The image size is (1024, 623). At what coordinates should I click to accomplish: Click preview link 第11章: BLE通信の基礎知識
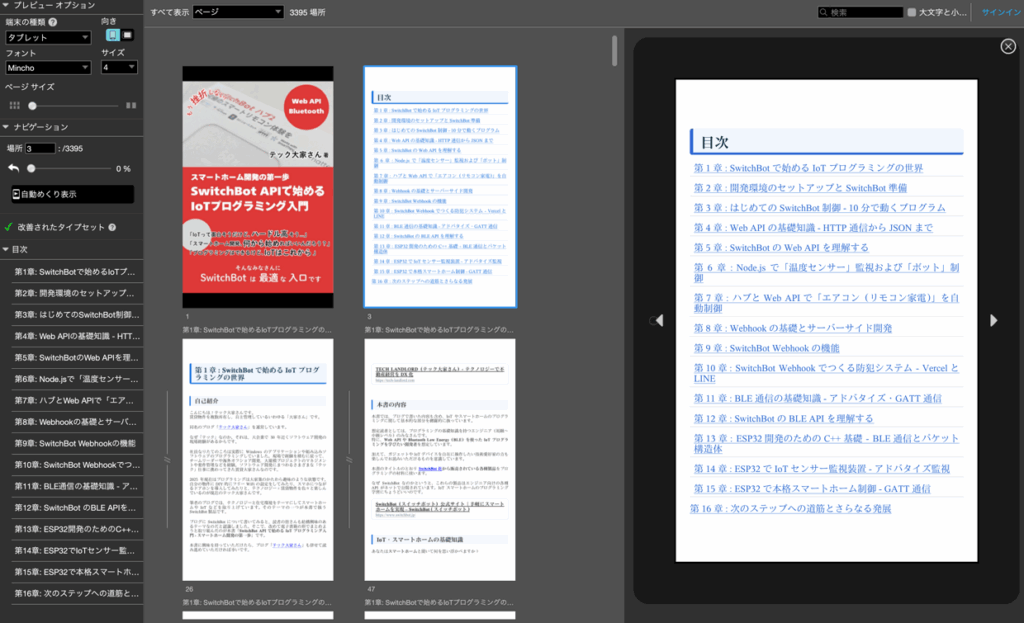[x=818, y=398]
